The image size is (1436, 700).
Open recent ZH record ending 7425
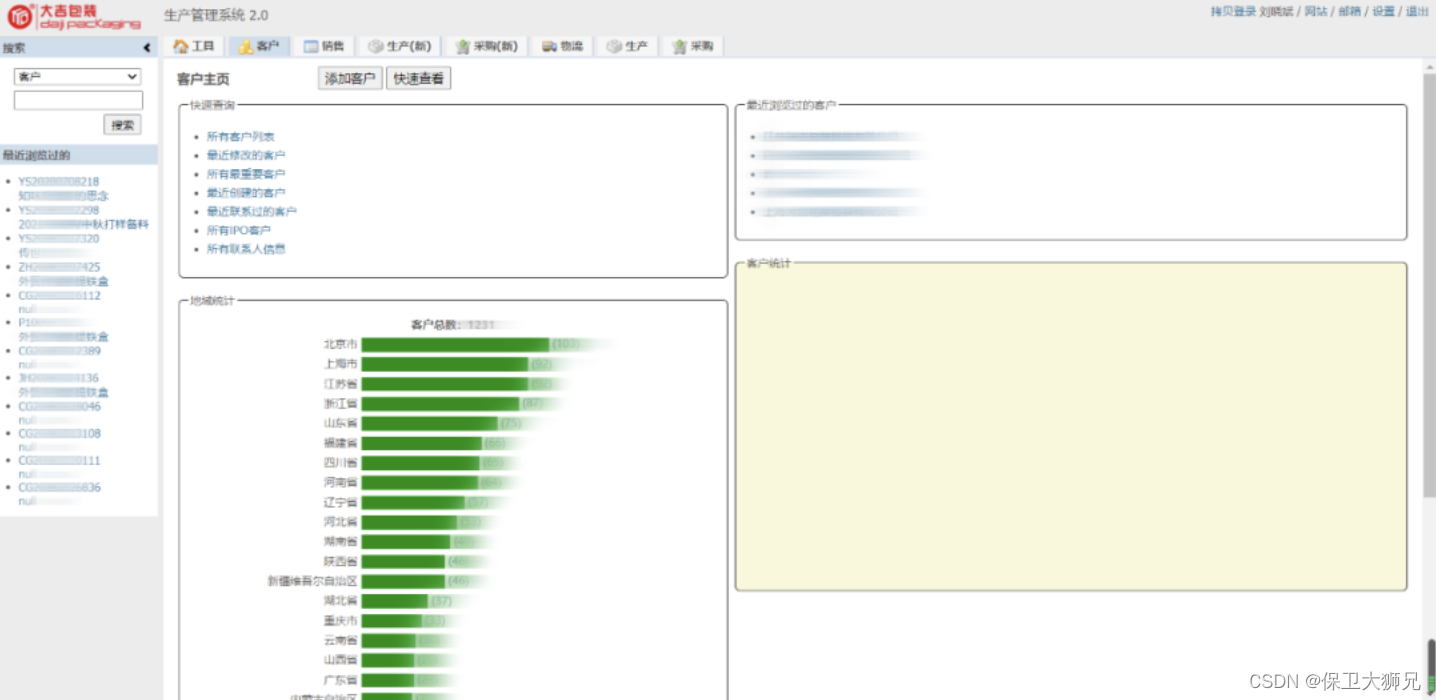coord(59,268)
